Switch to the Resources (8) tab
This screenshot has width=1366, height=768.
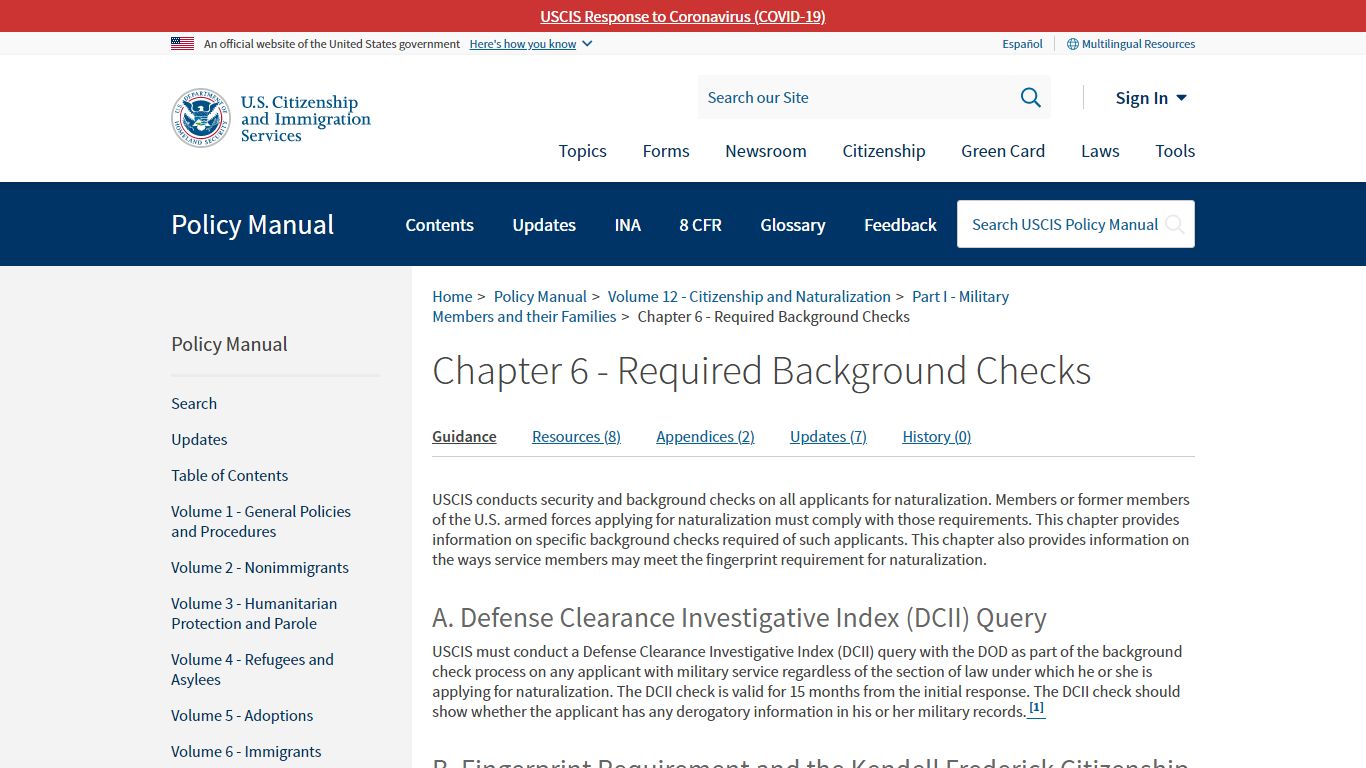pos(576,437)
